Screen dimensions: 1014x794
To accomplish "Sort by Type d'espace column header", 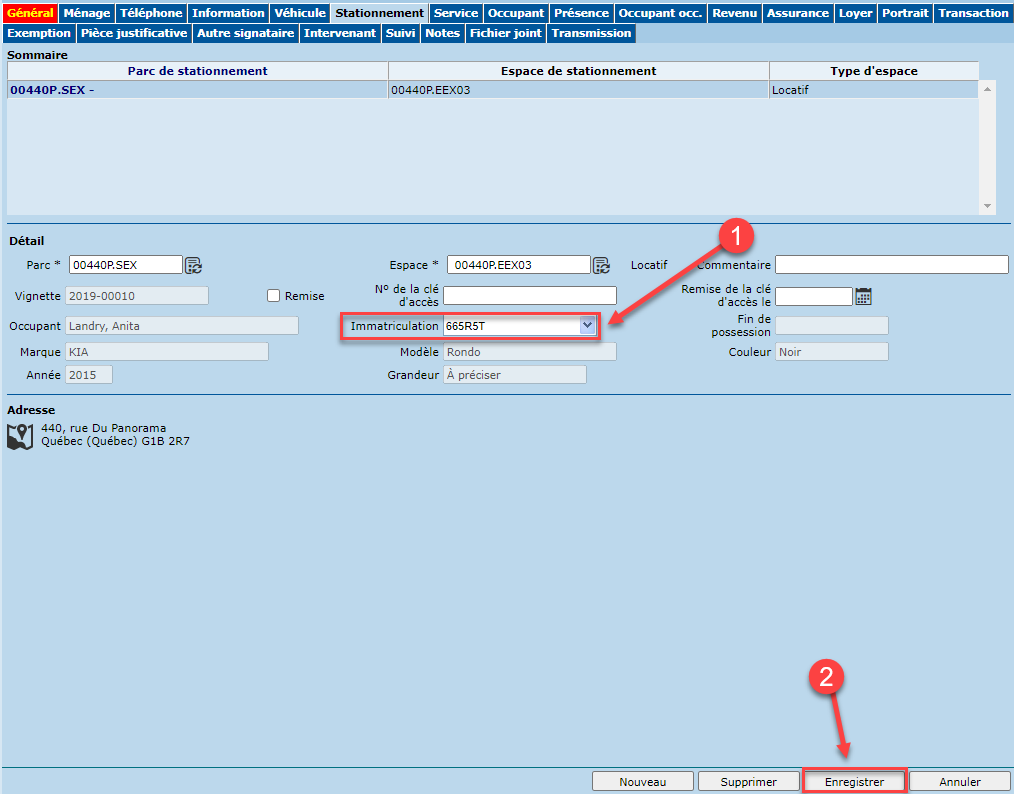I will (x=873, y=71).
